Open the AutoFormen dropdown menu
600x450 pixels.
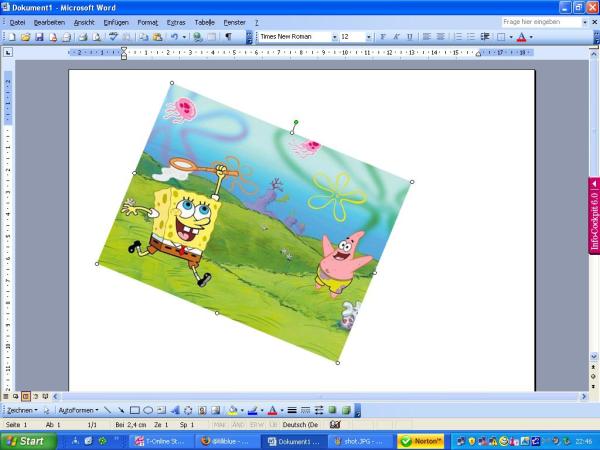point(78,410)
